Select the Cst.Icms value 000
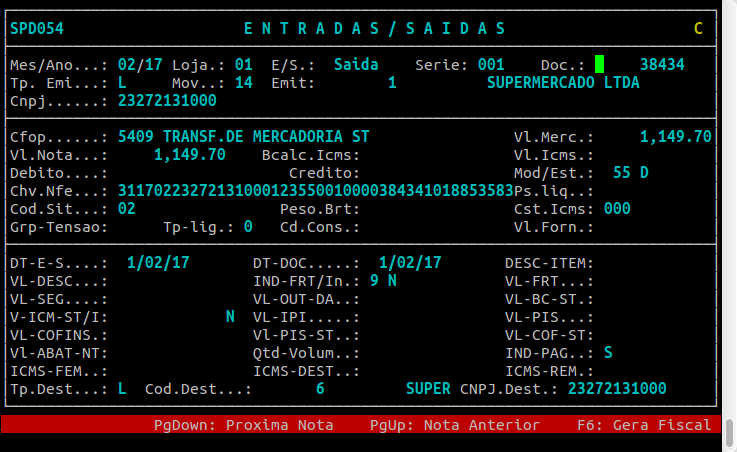 point(617,208)
